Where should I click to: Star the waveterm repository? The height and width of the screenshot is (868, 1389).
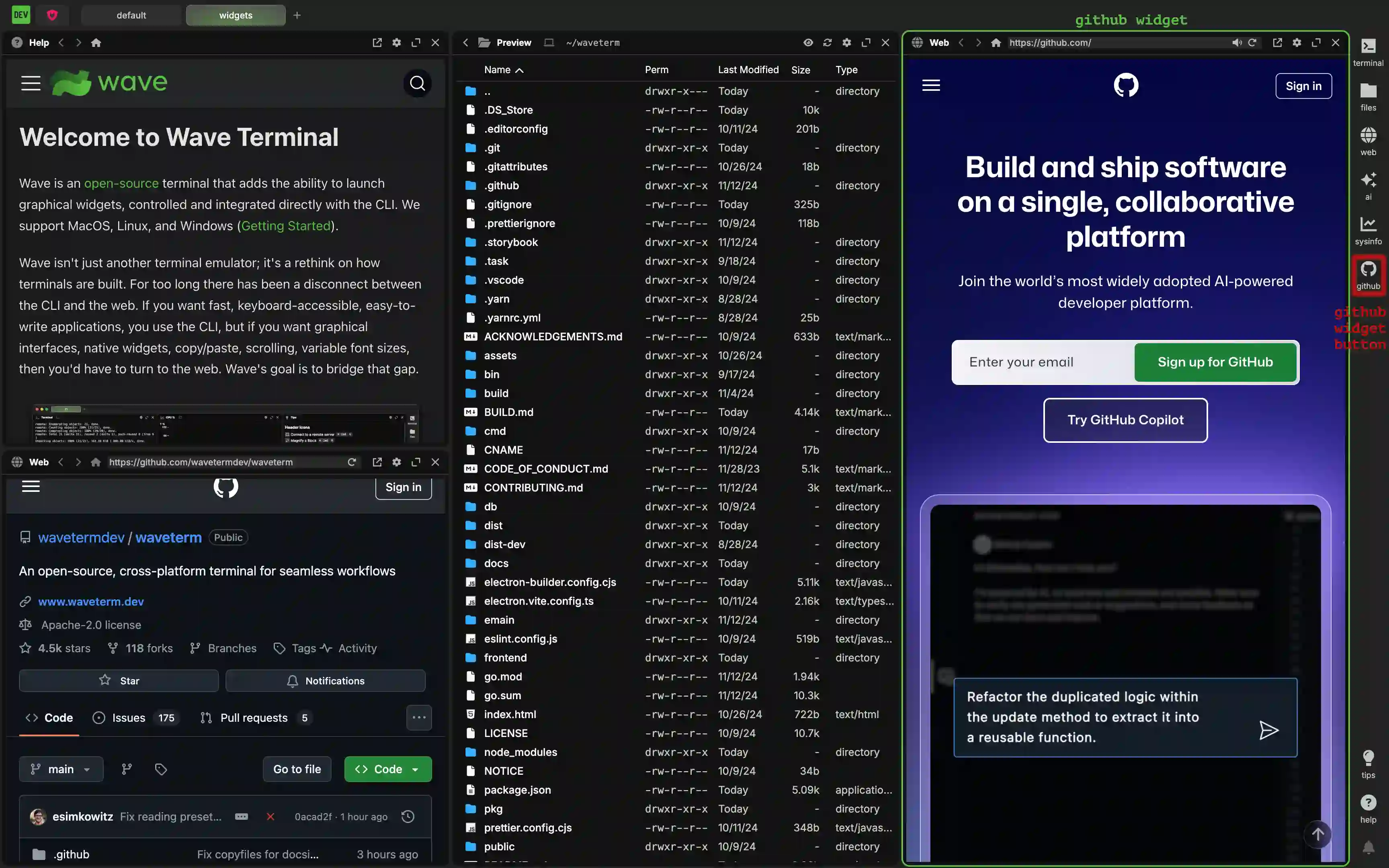coord(119,681)
